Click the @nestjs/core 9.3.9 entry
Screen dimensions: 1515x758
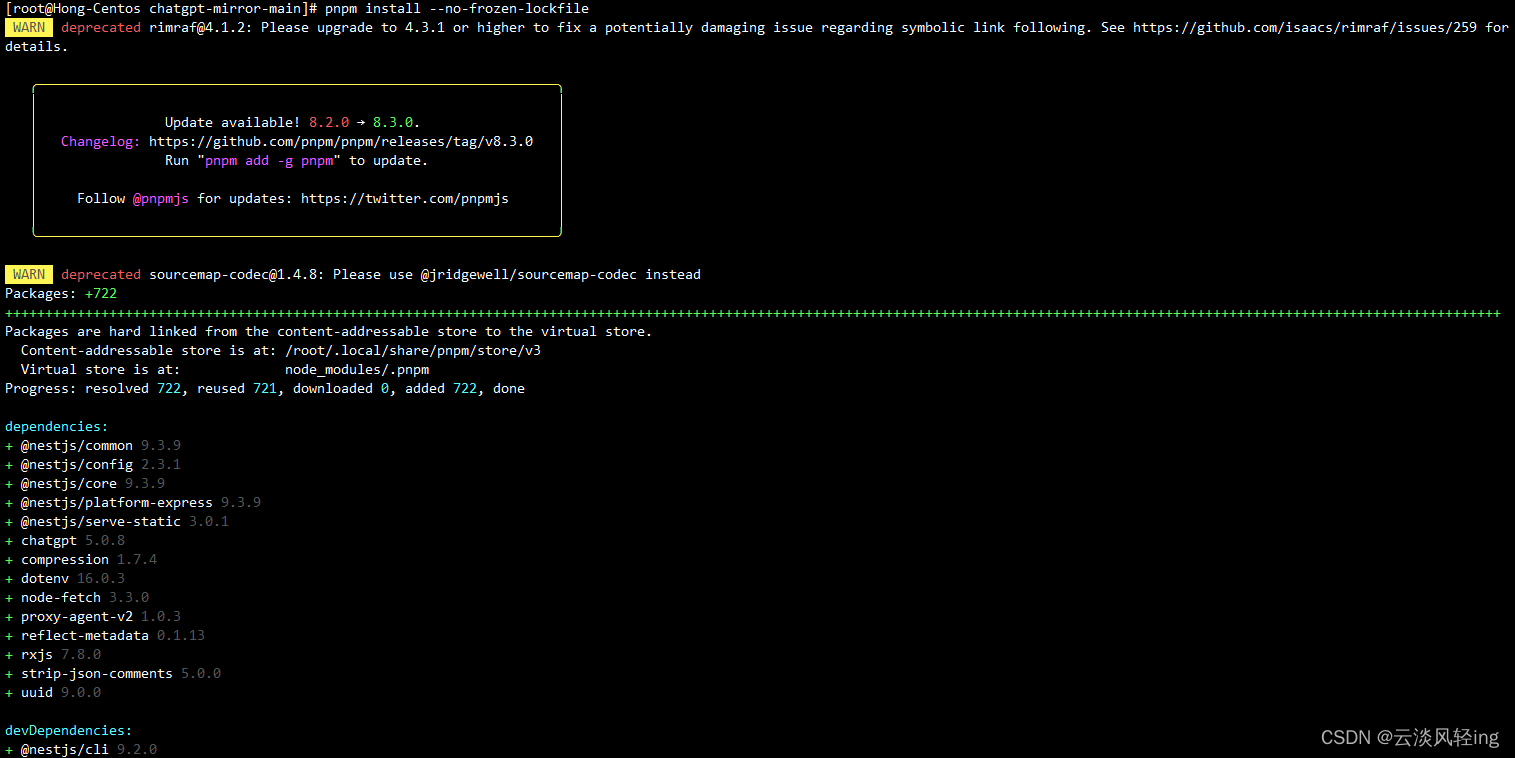tap(85, 483)
